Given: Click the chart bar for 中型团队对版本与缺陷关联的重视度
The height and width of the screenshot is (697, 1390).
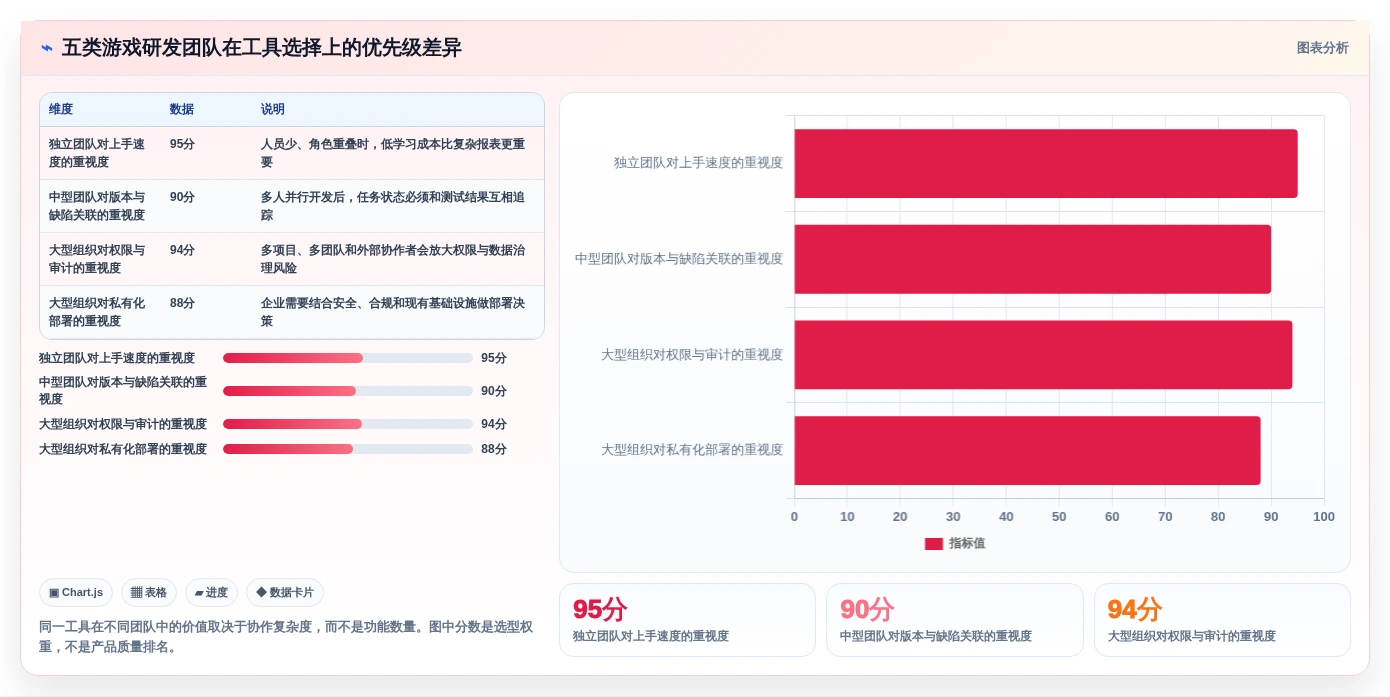Looking at the screenshot, I should [1033, 259].
